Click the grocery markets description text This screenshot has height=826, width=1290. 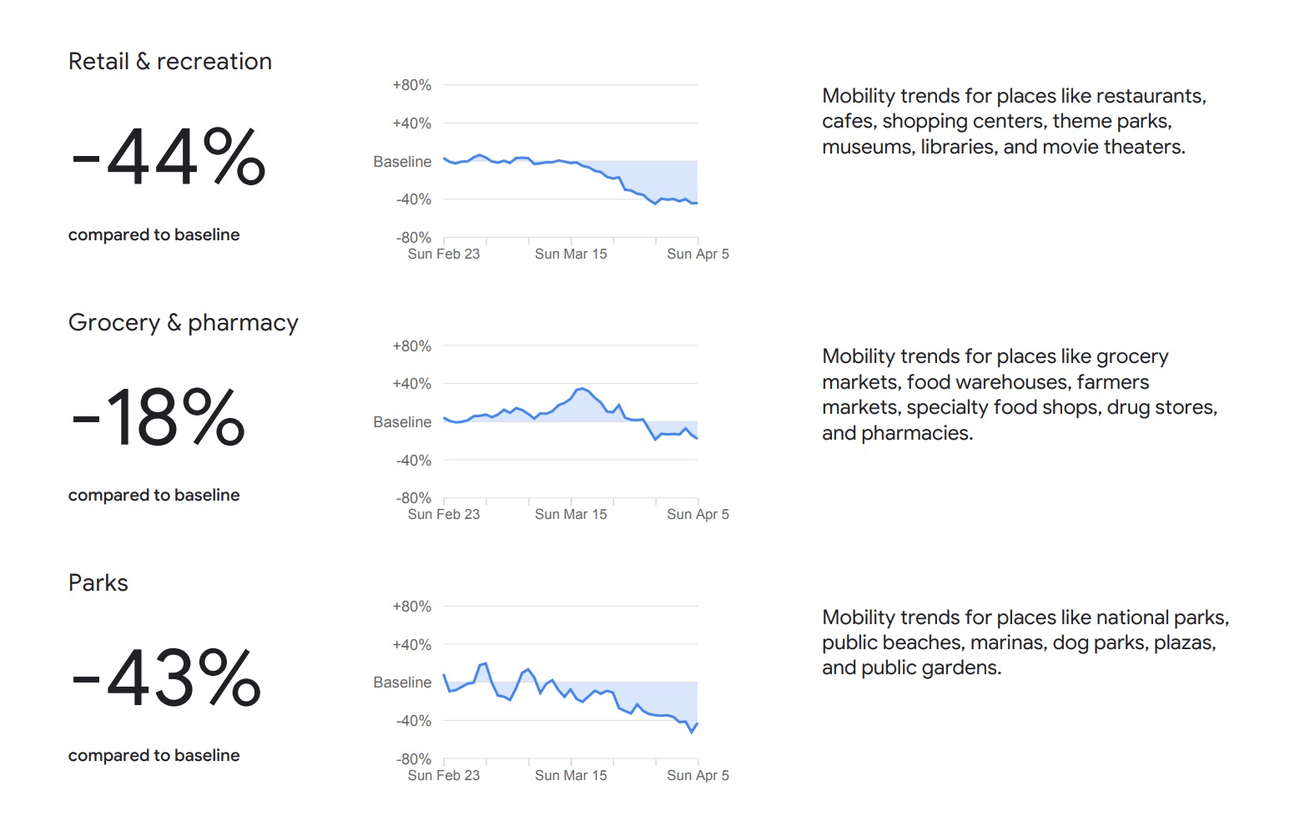coord(1019,395)
